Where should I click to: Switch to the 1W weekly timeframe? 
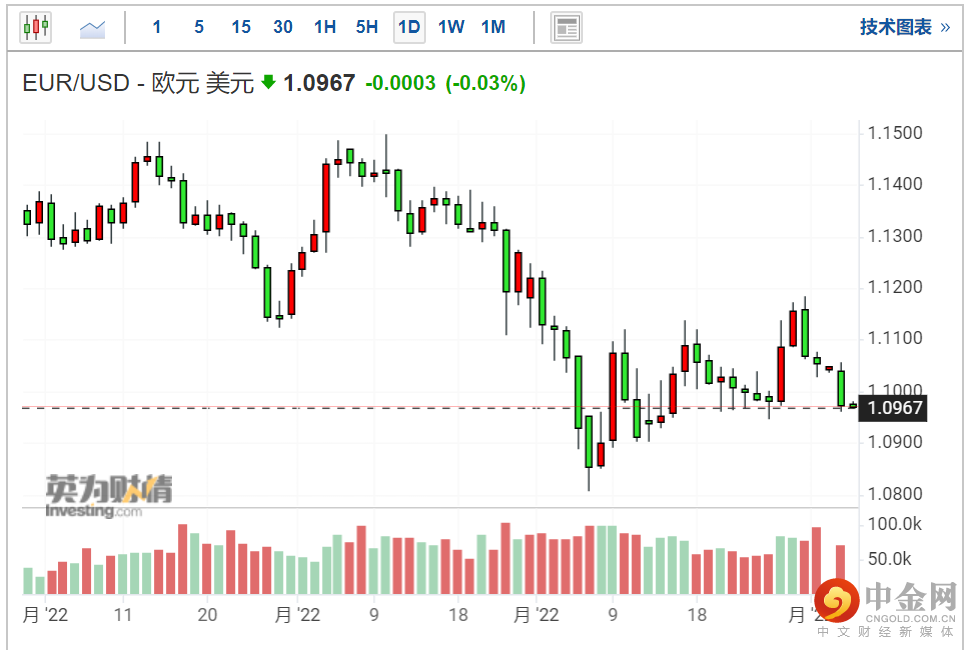pyautogui.click(x=451, y=27)
